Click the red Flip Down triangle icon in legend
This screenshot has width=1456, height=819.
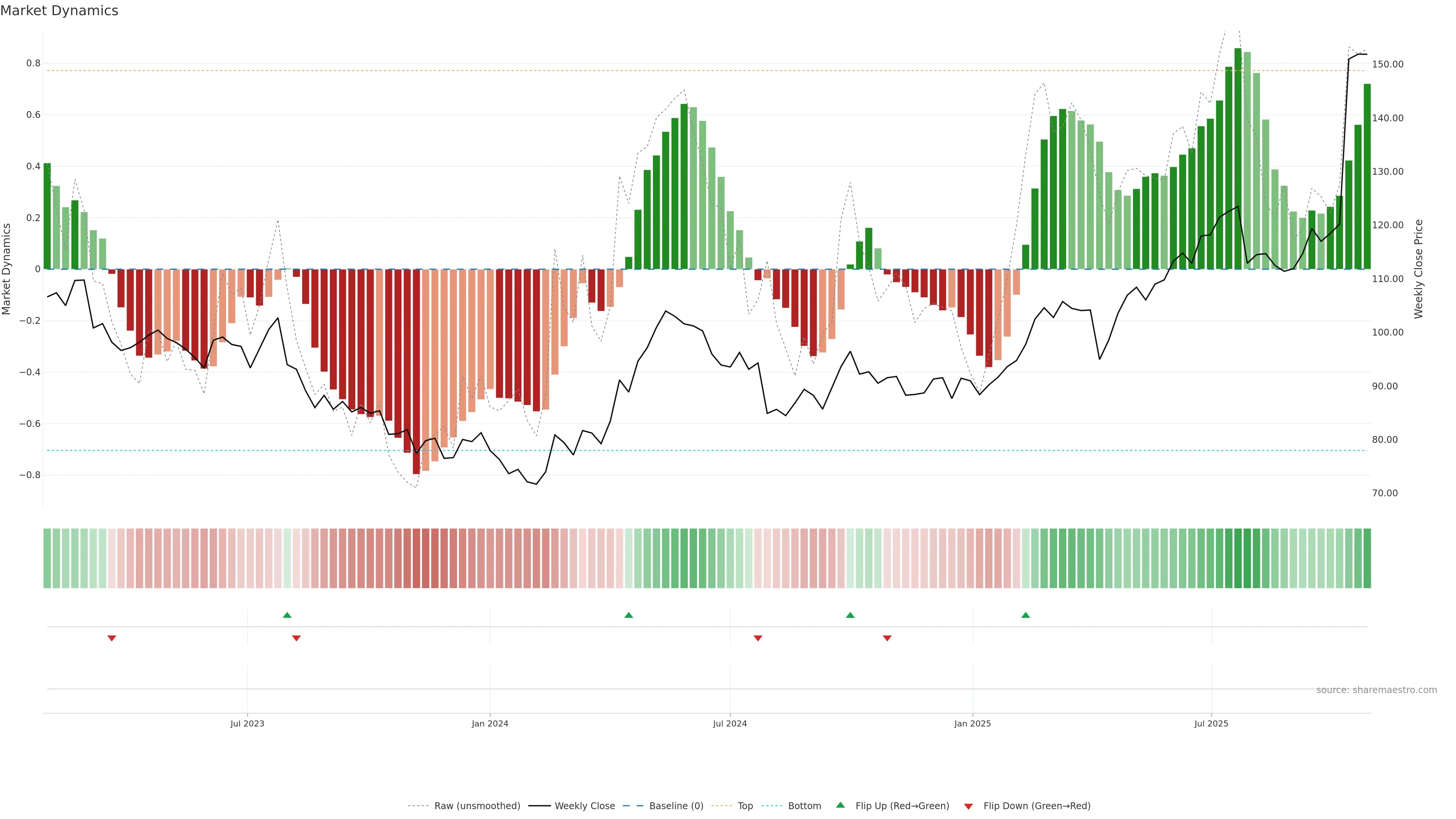point(968,806)
